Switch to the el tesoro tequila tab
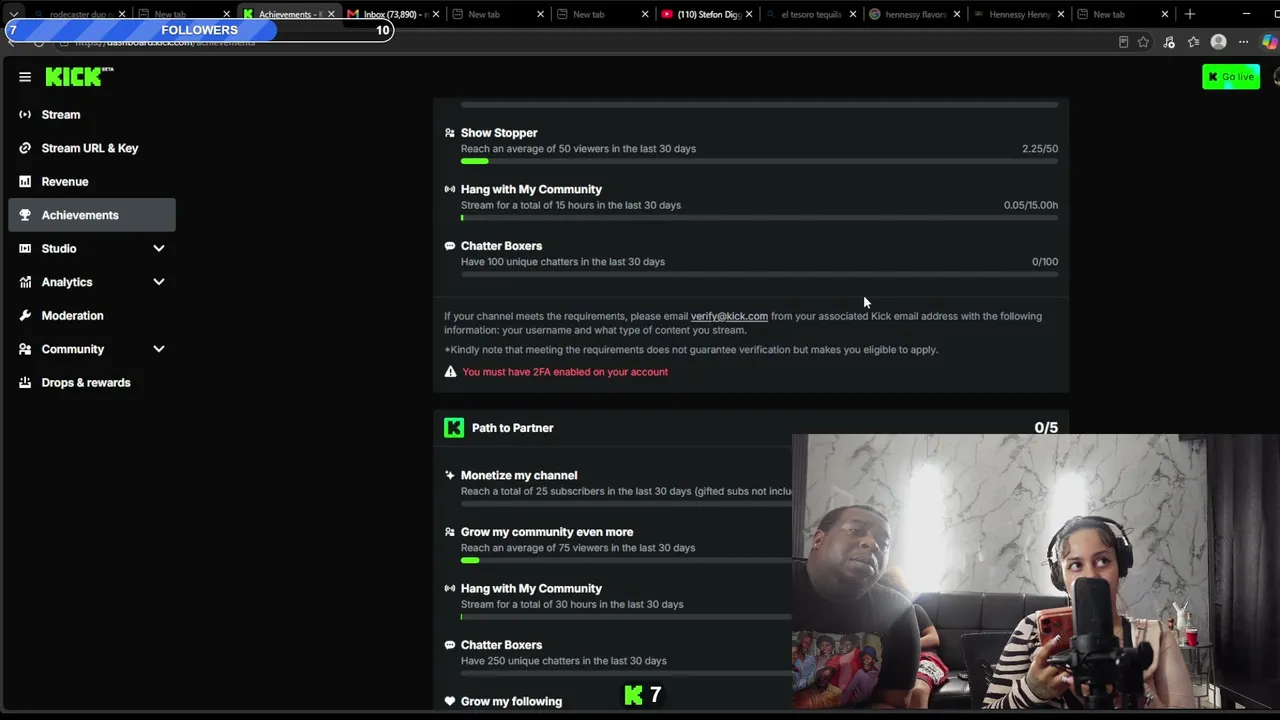1280x720 pixels. [810, 15]
